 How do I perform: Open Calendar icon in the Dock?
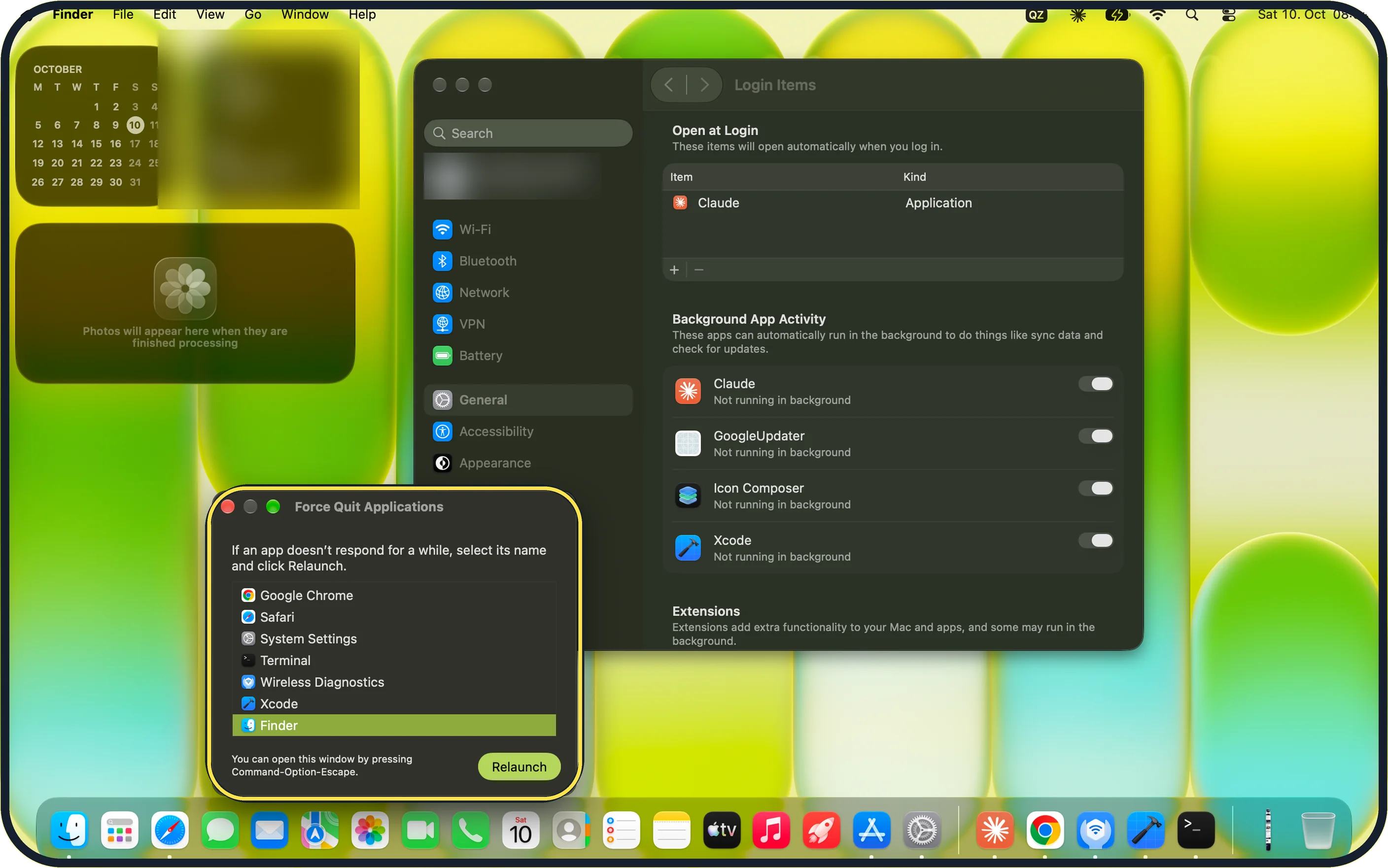pyautogui.click(x=521, y=830)
